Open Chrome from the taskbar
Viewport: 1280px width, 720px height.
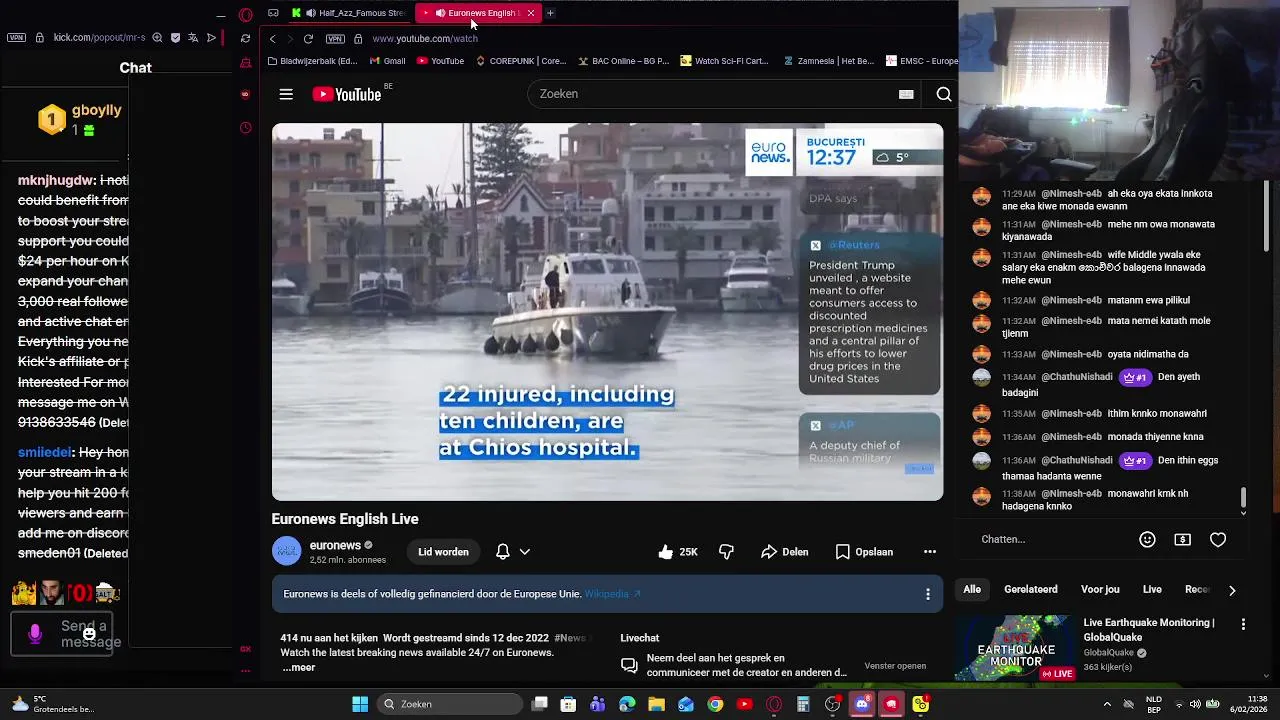(x=715, y=704)
